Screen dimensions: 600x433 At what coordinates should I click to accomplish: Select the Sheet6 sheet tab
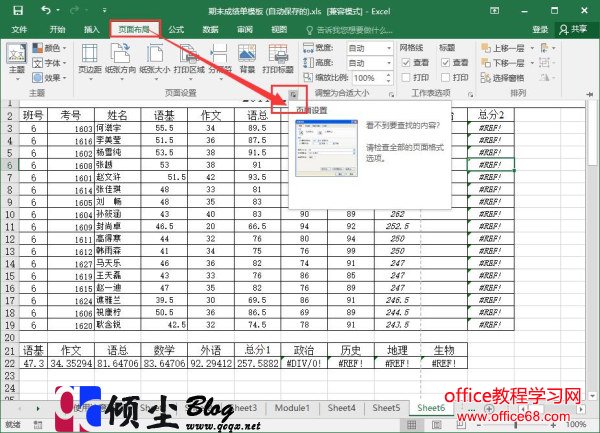431,408
